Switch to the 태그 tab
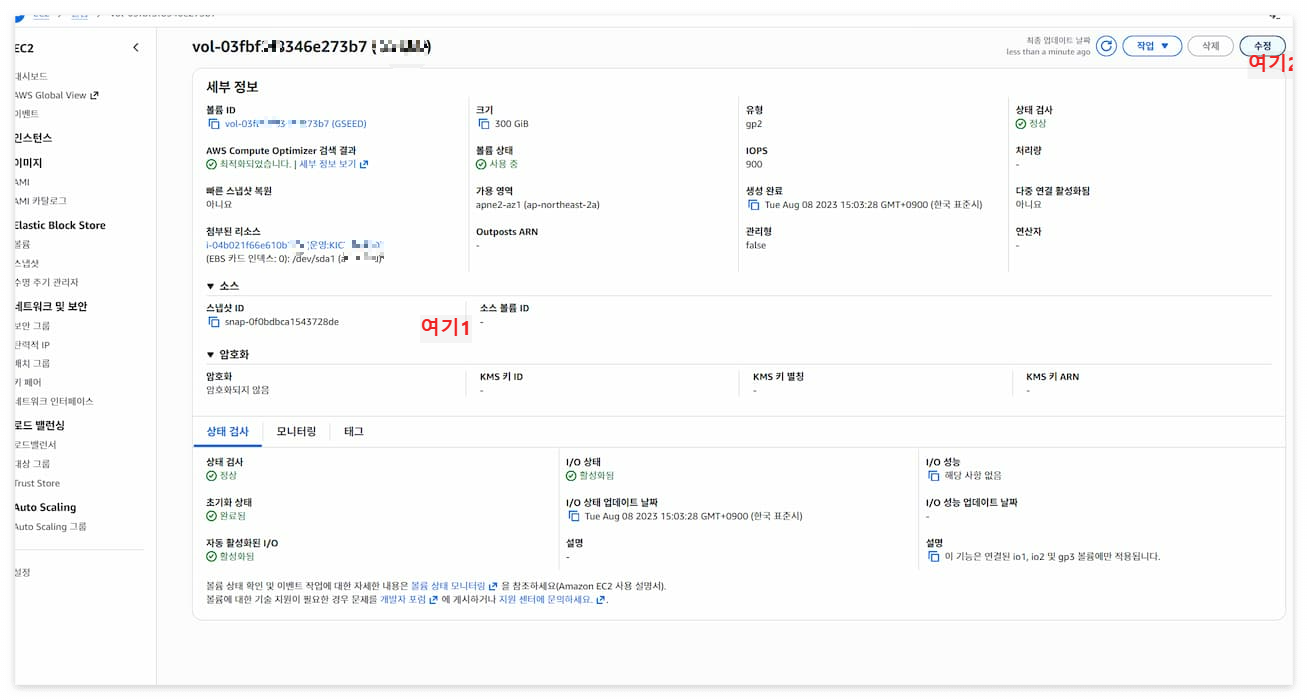1308x700 pixels. [352, 432]
